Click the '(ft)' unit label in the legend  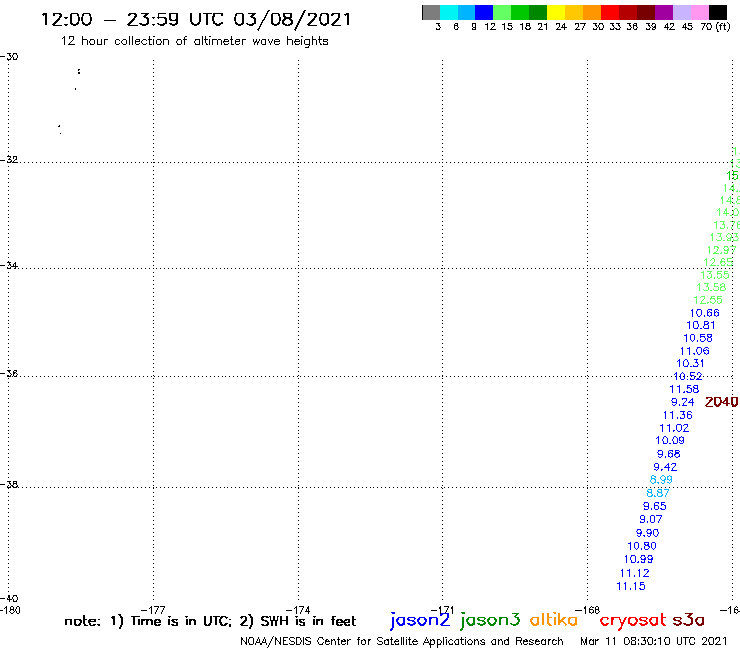[723, 27]
